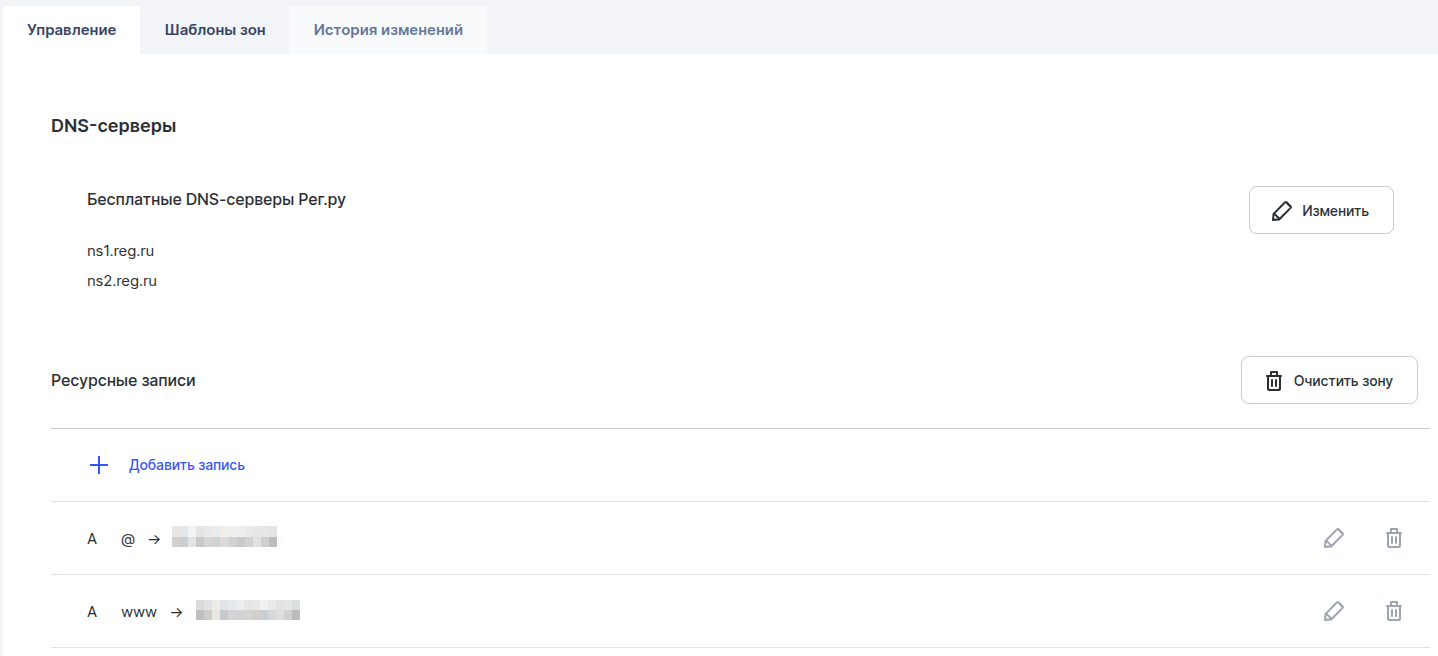Remove the www A record via trash icon
Viewport: 1438px width, 656px height.
tap(1393, 611)
